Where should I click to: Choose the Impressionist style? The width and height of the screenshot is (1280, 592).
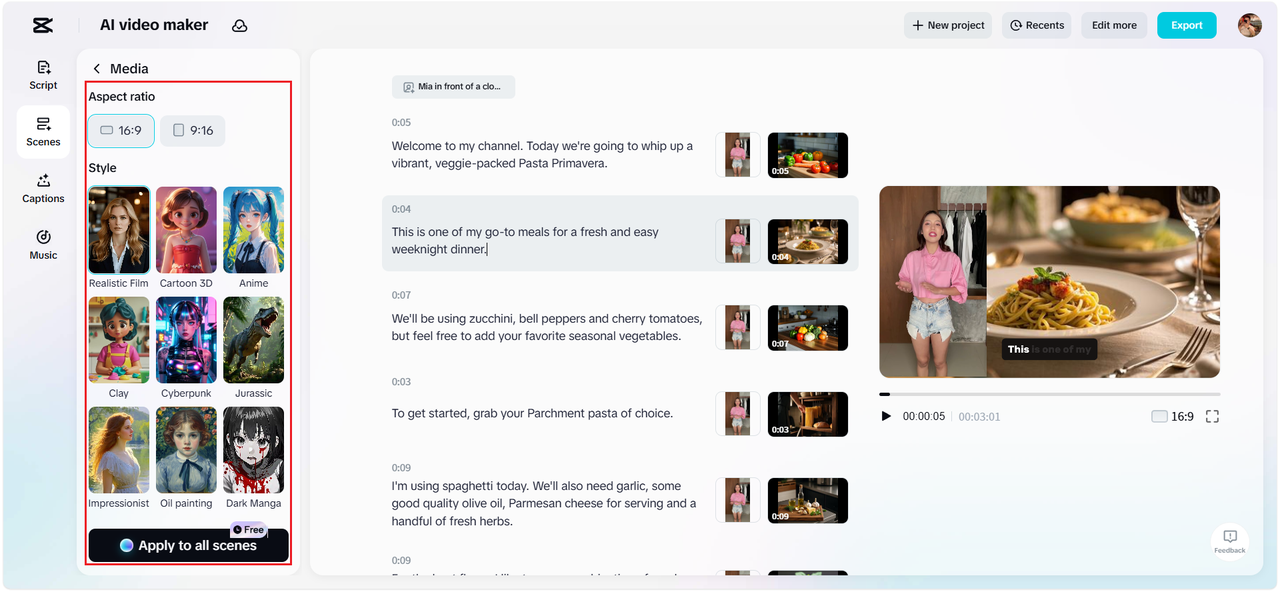[x=119, y=458]
